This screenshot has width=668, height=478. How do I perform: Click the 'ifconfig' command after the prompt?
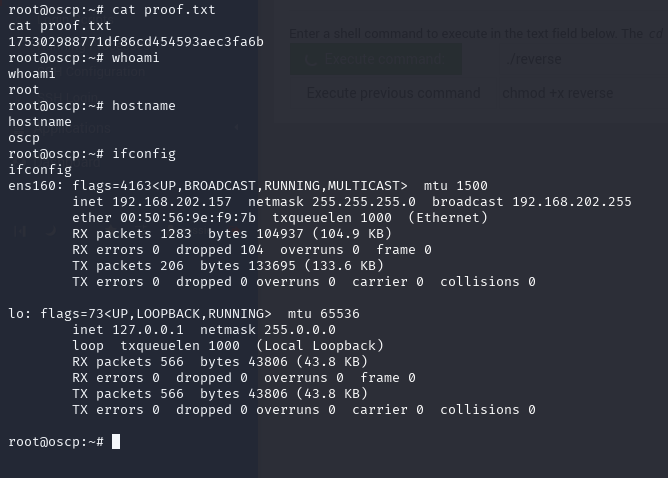pyautogui.click(x=144, y=154)
